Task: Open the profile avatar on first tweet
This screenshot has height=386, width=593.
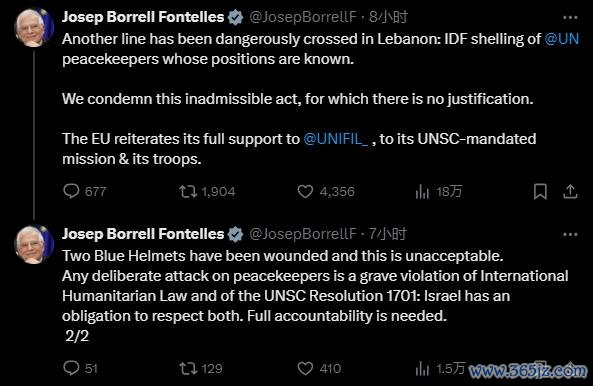Action: pyautogui.click(x=34, y=27)
